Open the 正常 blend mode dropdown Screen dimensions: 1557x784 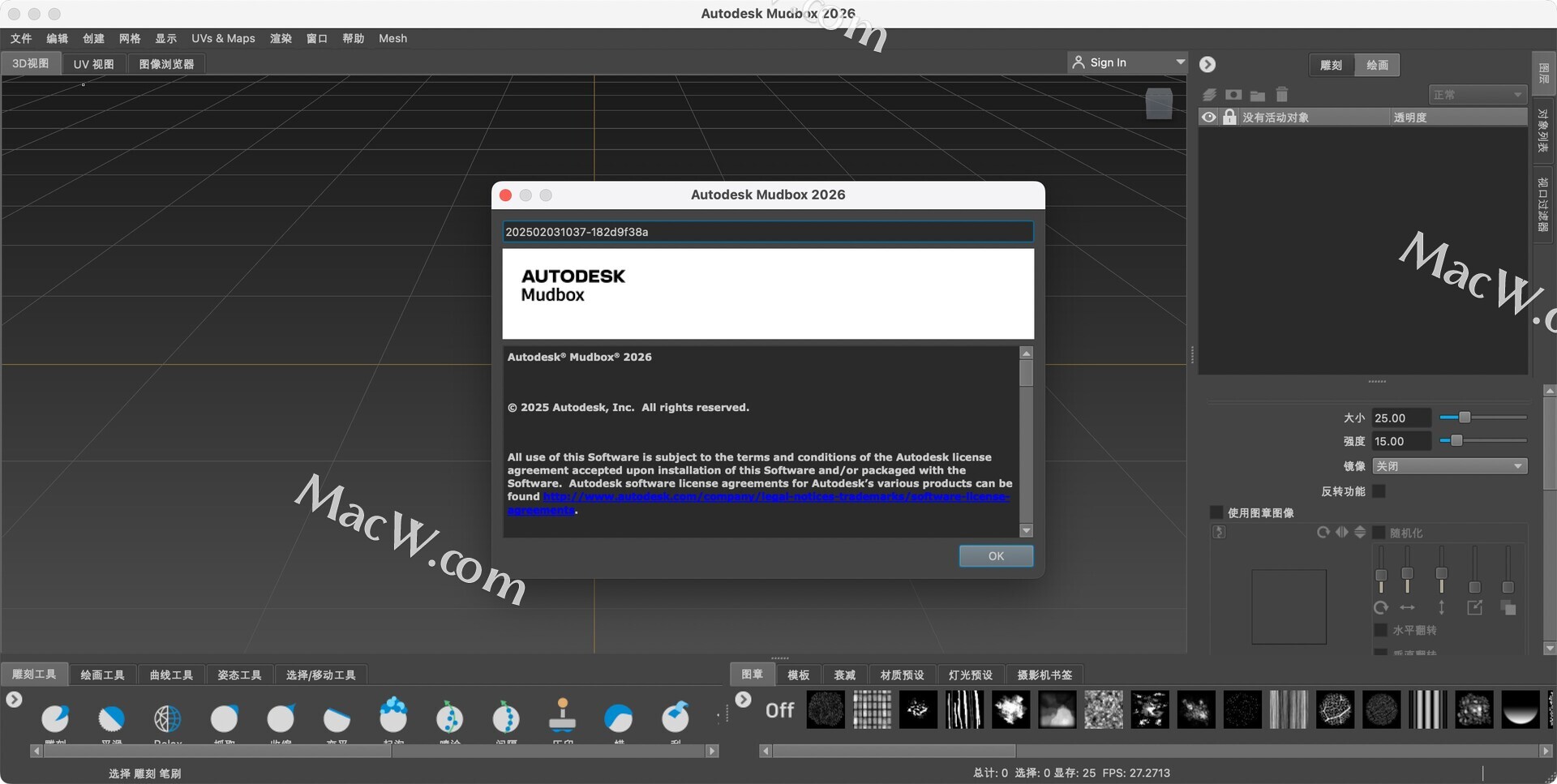click(x=1478, y=95)
